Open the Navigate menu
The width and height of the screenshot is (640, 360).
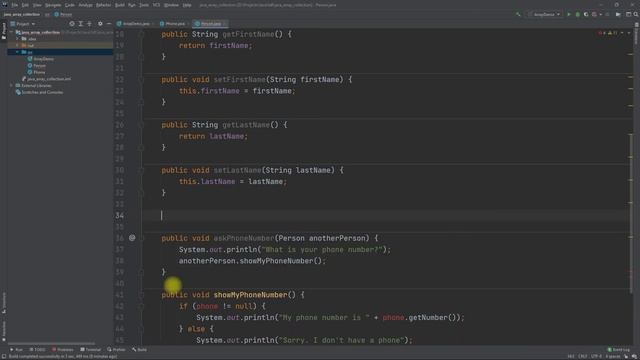pos(53,5)
